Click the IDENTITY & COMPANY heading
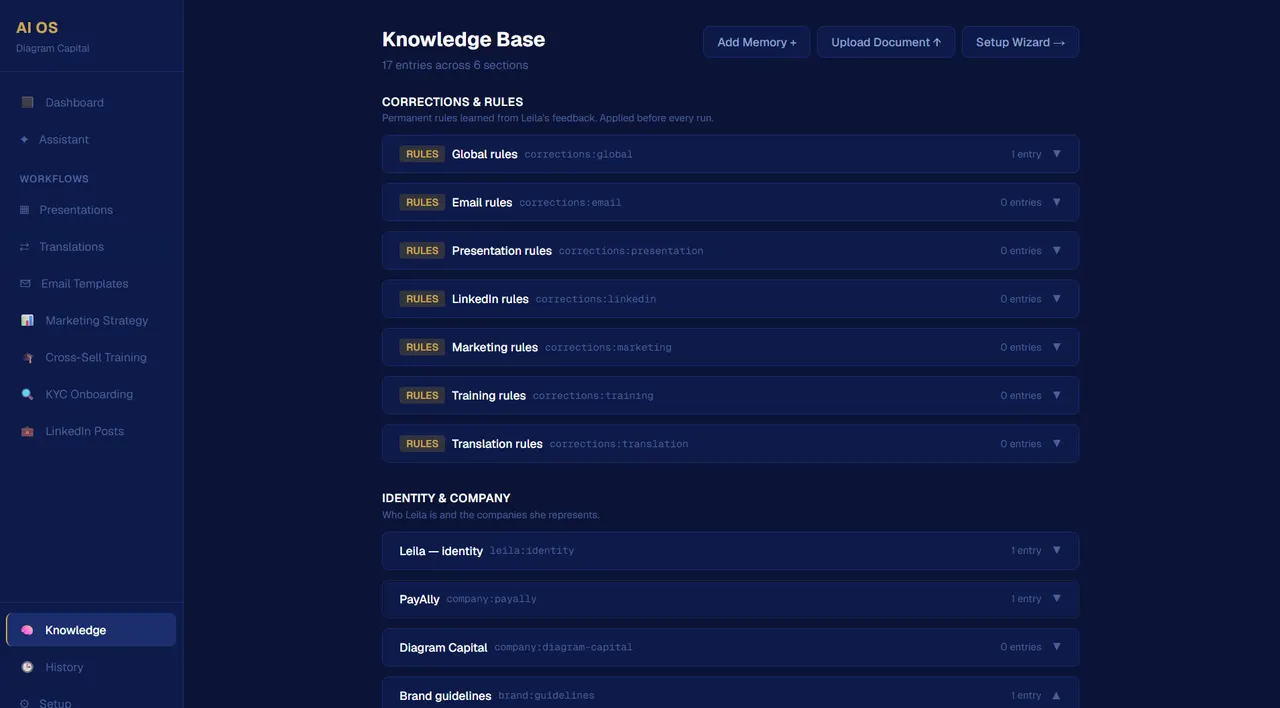Screen dimensions: 1280x708 [x=446, y=498]
